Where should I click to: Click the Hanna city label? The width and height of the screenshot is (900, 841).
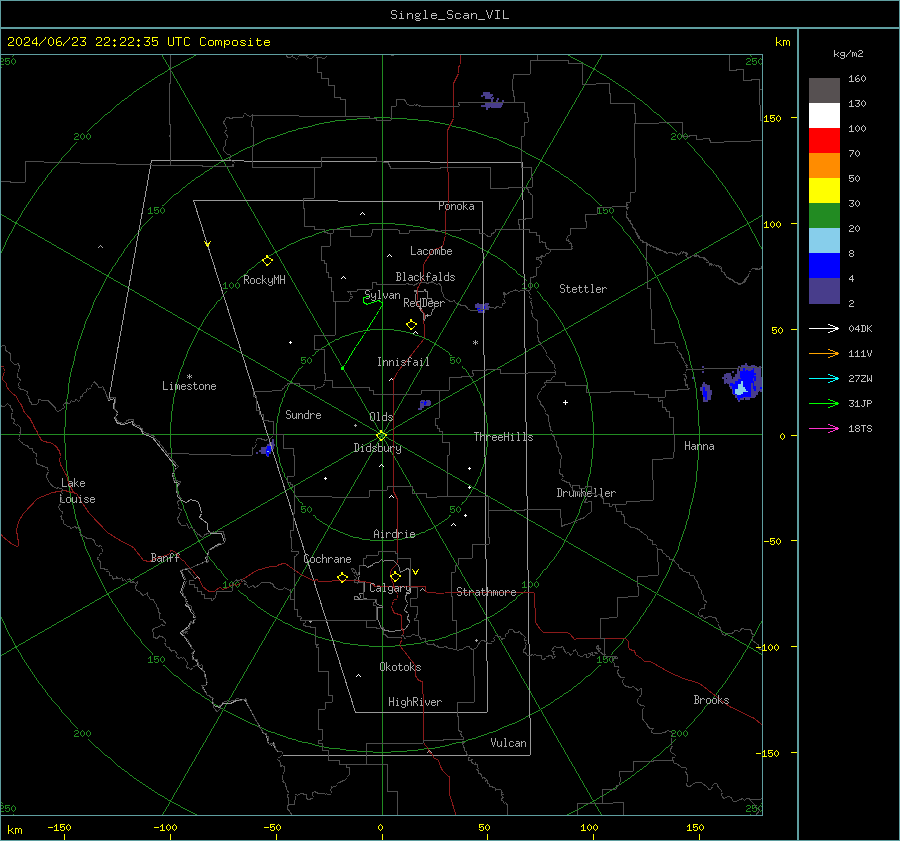tap(699, 446)
